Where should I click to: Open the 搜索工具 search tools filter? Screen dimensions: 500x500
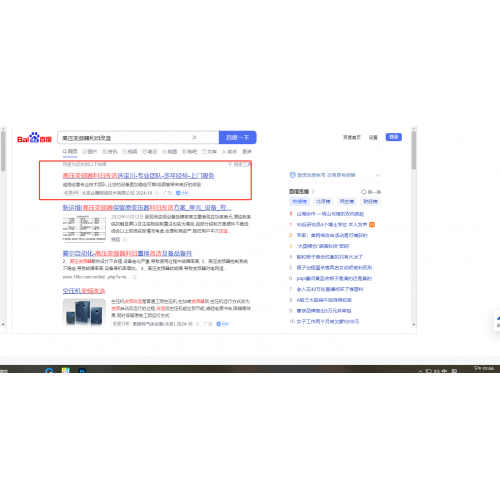tap(239, 164)
